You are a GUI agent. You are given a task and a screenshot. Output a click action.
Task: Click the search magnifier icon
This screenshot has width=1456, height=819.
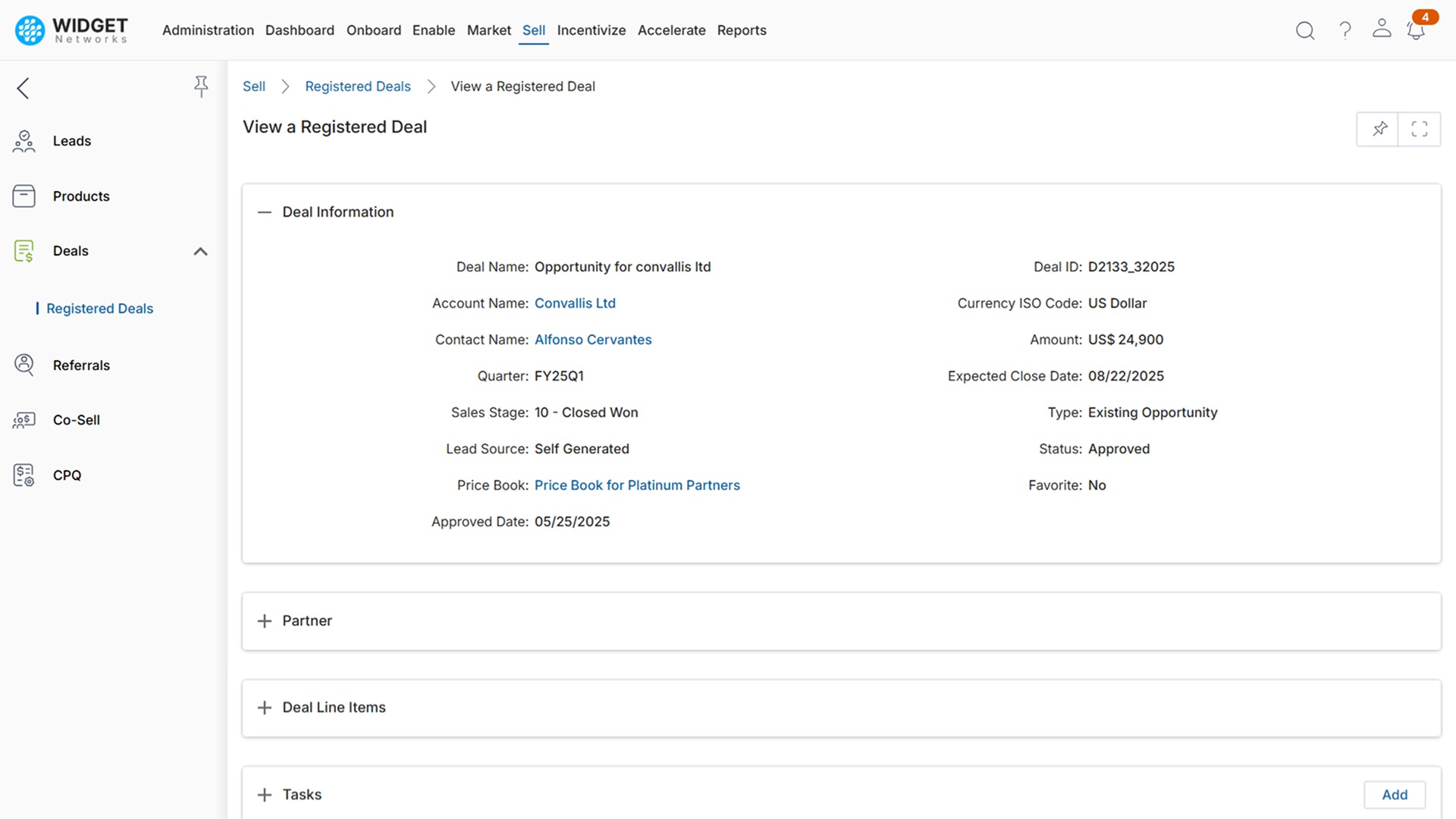1304,30
